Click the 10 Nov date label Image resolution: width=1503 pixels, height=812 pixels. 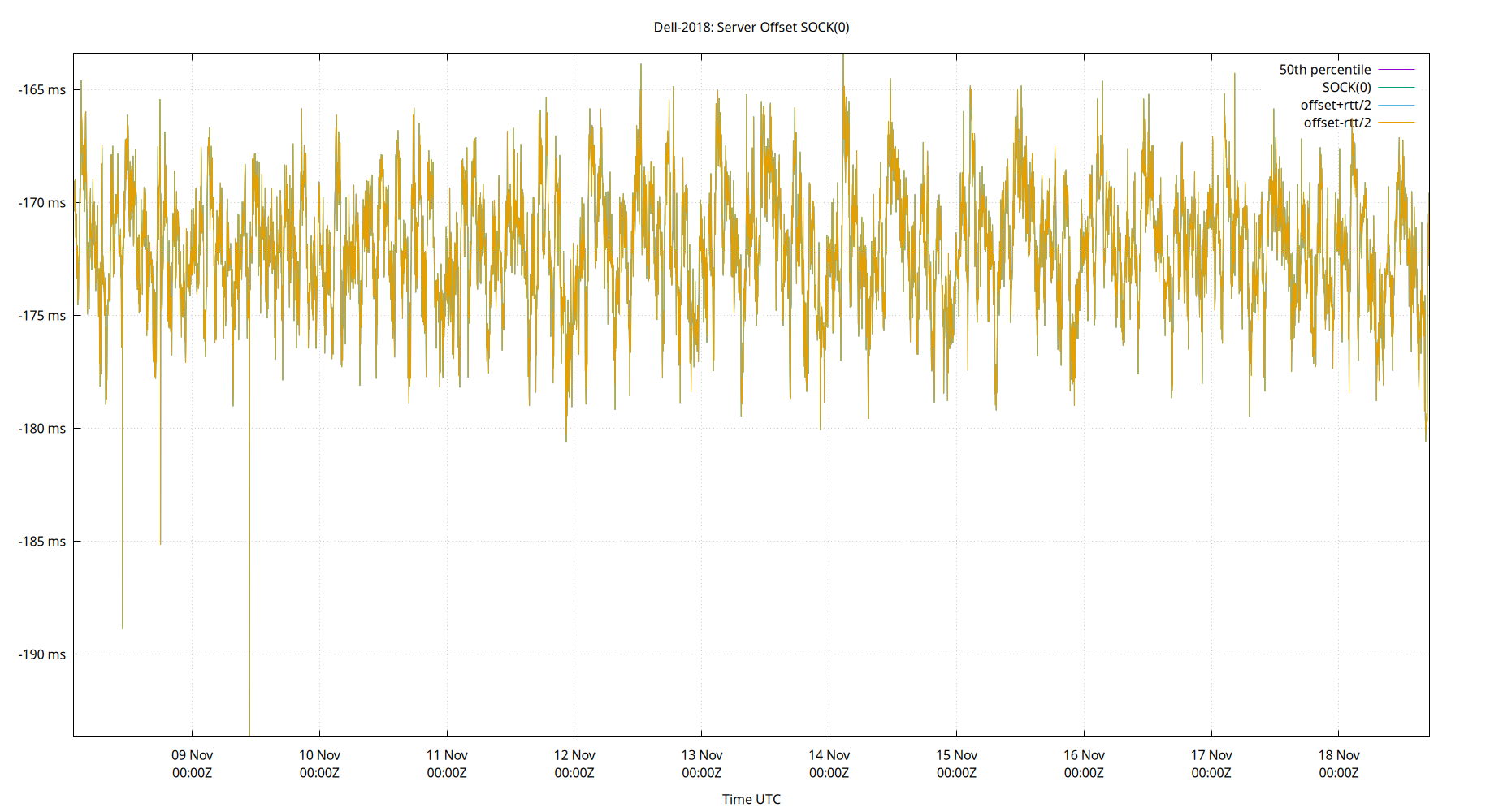pos(321,754)
